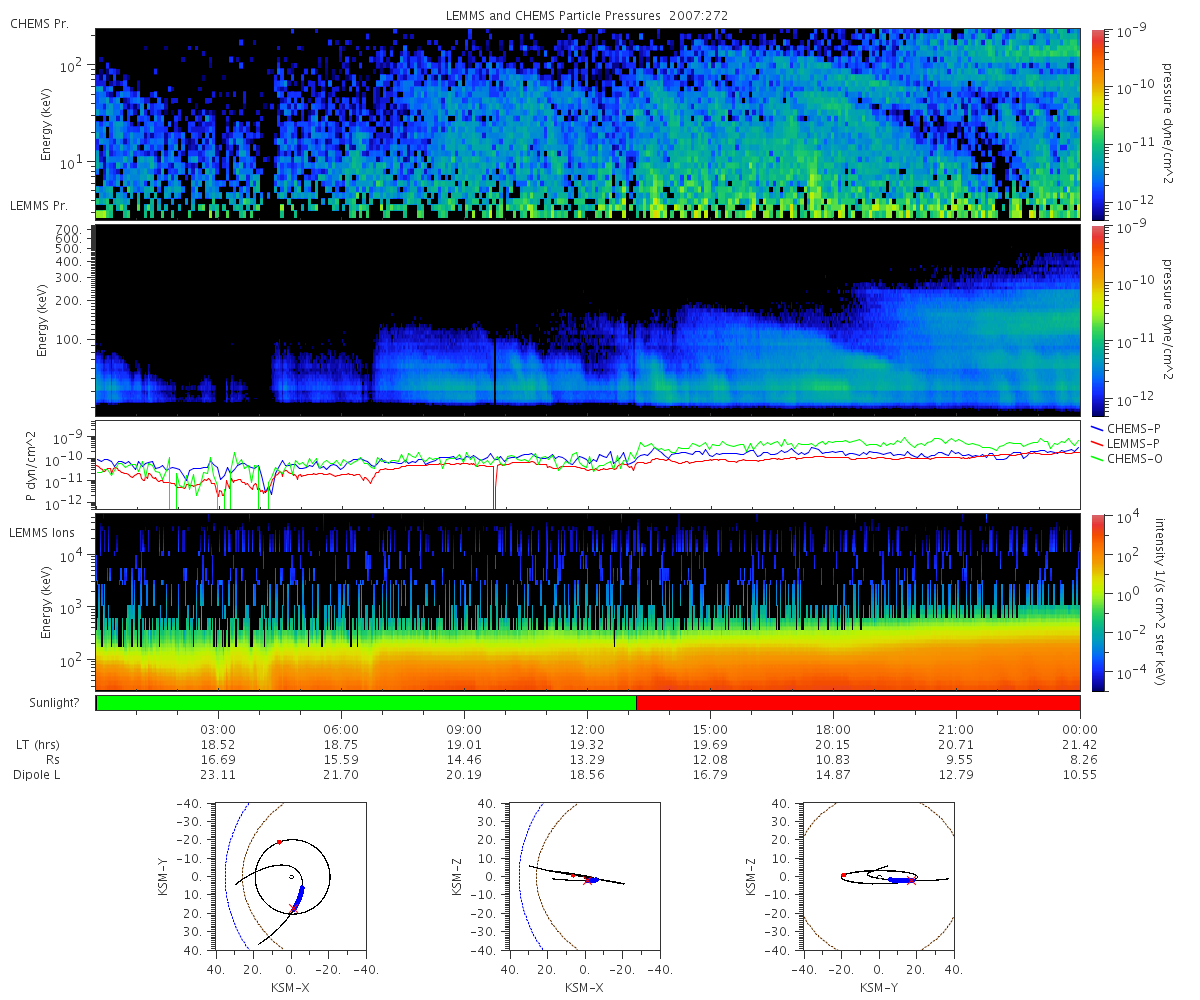Click the CHEMS-O legend entry

coord(1126,458)
